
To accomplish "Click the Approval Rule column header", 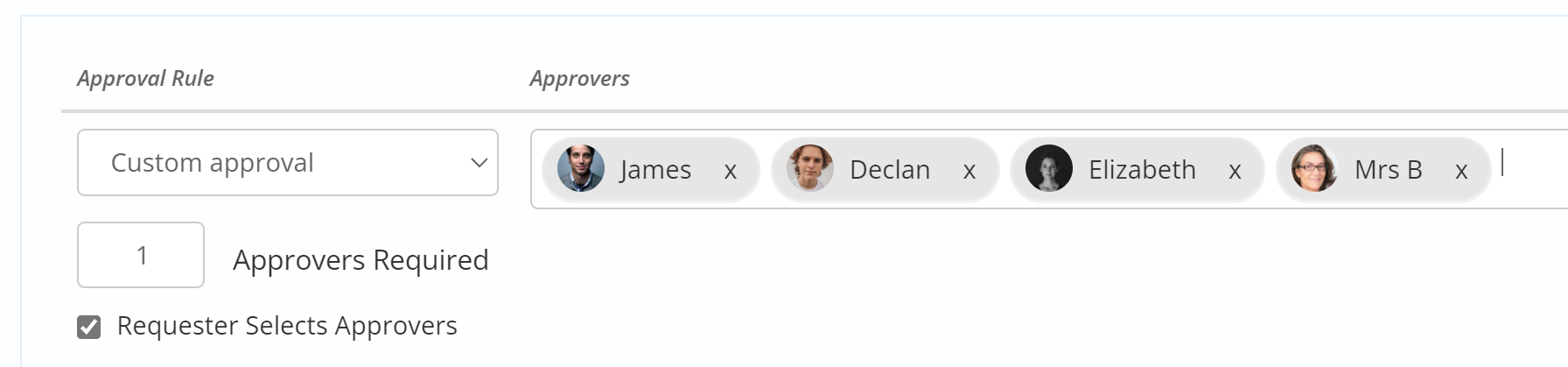I will (x=145, y=79).
